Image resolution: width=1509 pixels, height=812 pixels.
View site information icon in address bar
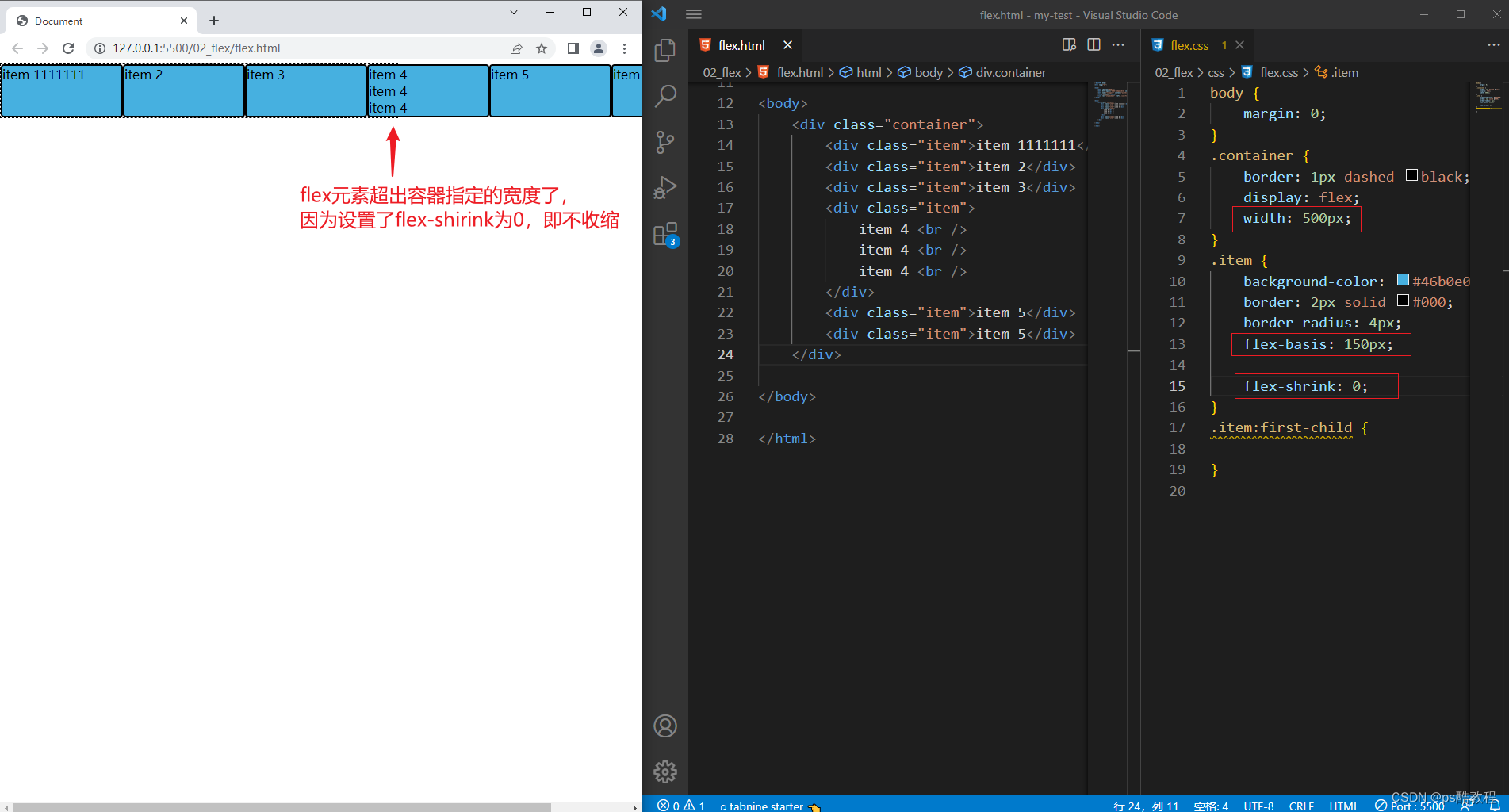[100, 48]
